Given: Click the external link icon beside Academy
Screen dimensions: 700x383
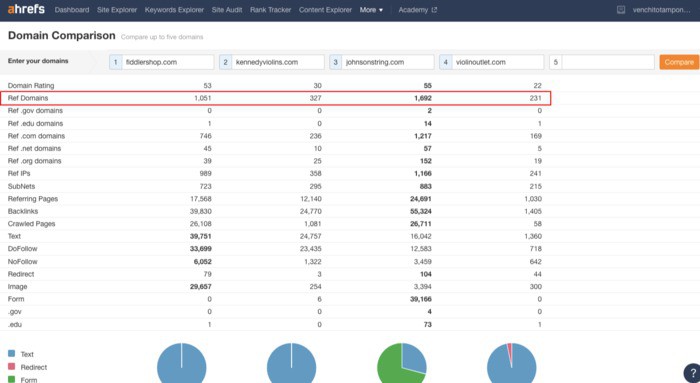Looking at the screenshot, I should point(433,10).
